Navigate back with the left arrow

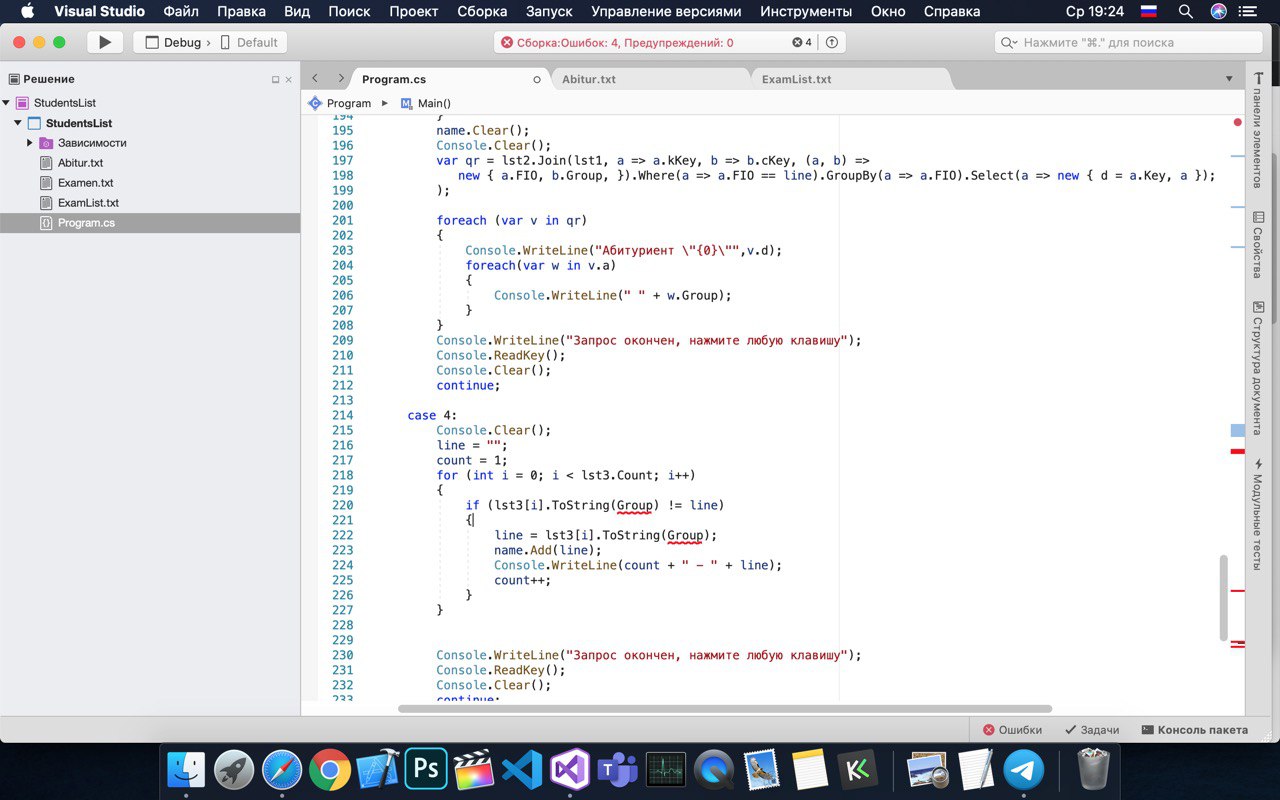(x=315, y=78)
